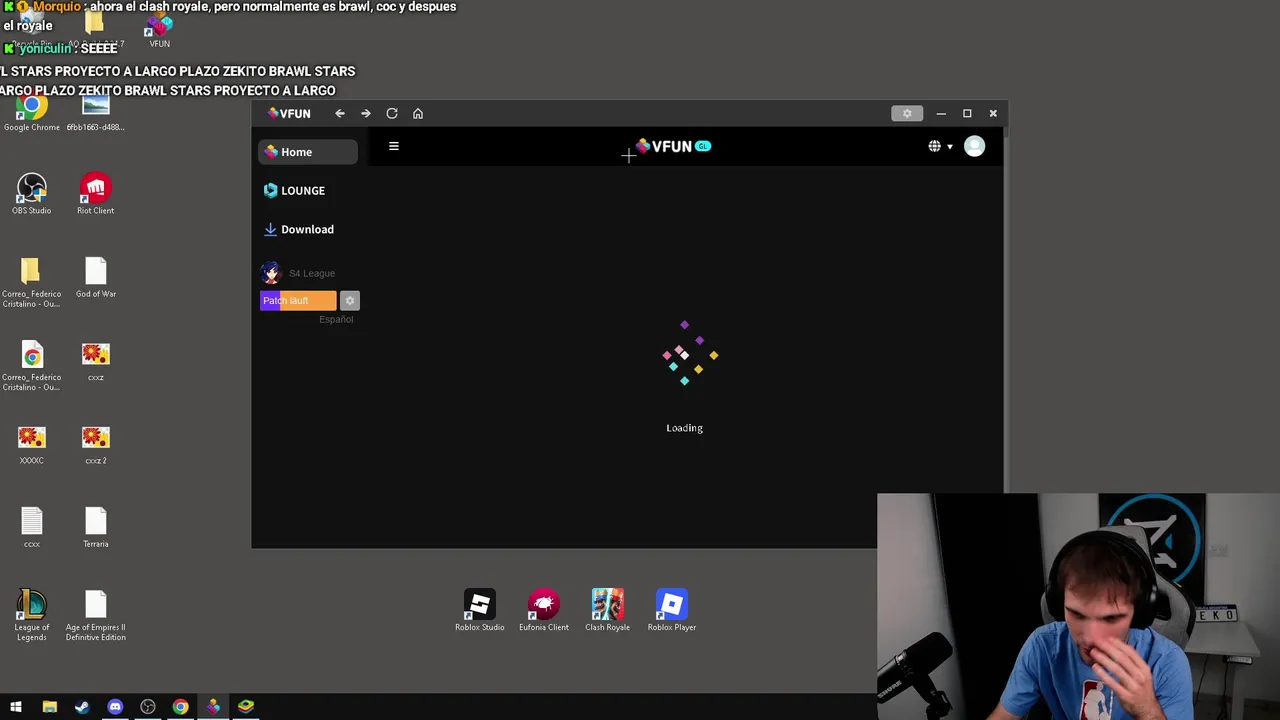Image resolution: width=1280 pixels, height=720 pixels.
Task: Select Clash Royale desktop shortcut
Action: (x=608, y=610)
